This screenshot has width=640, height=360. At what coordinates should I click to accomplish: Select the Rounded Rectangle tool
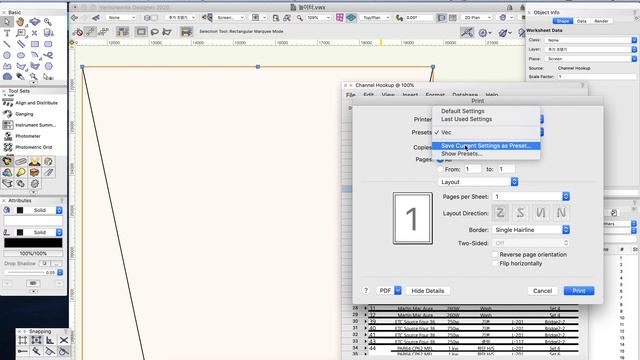coord(48,44)
